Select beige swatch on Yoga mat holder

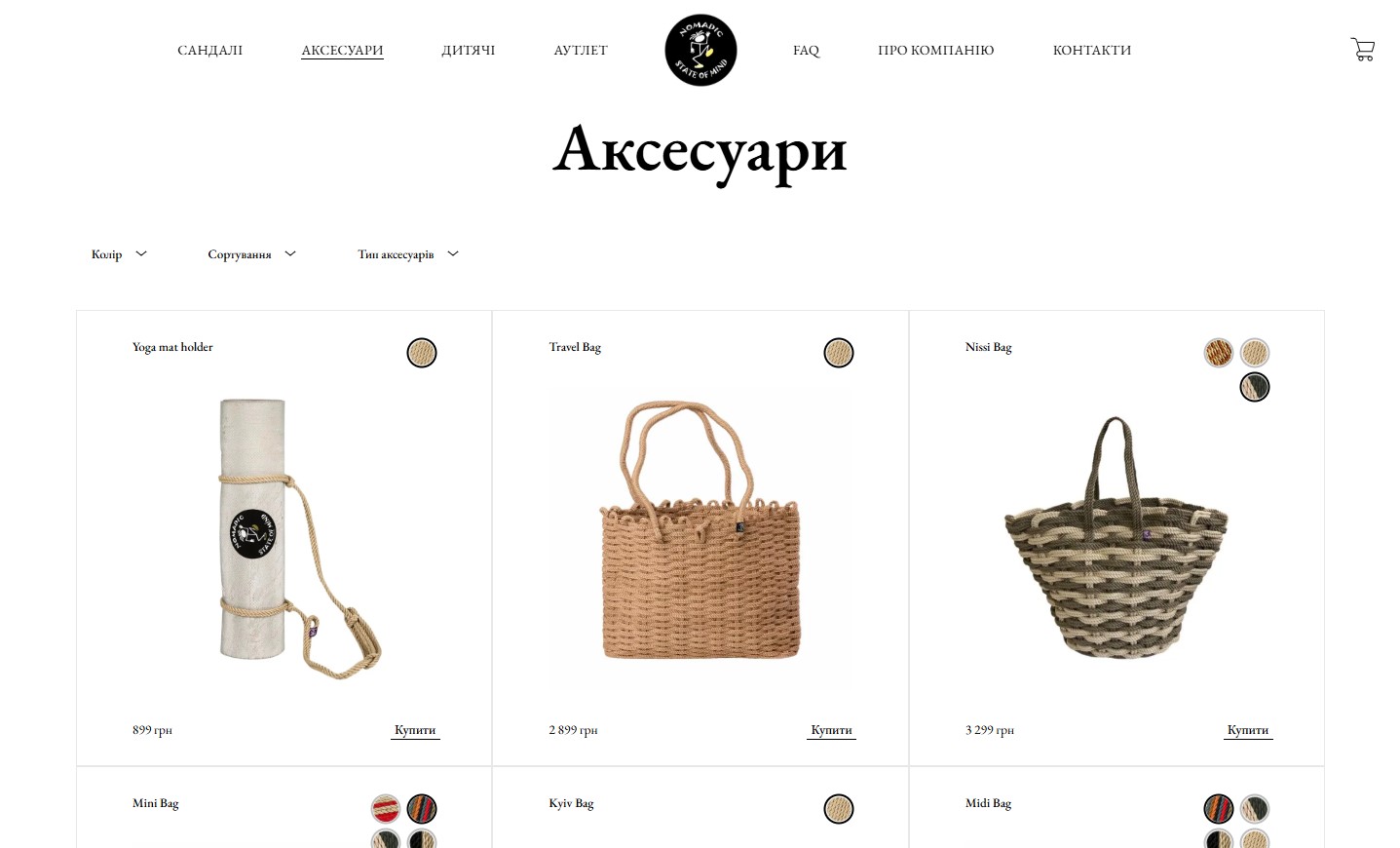[x=422, y=353]
